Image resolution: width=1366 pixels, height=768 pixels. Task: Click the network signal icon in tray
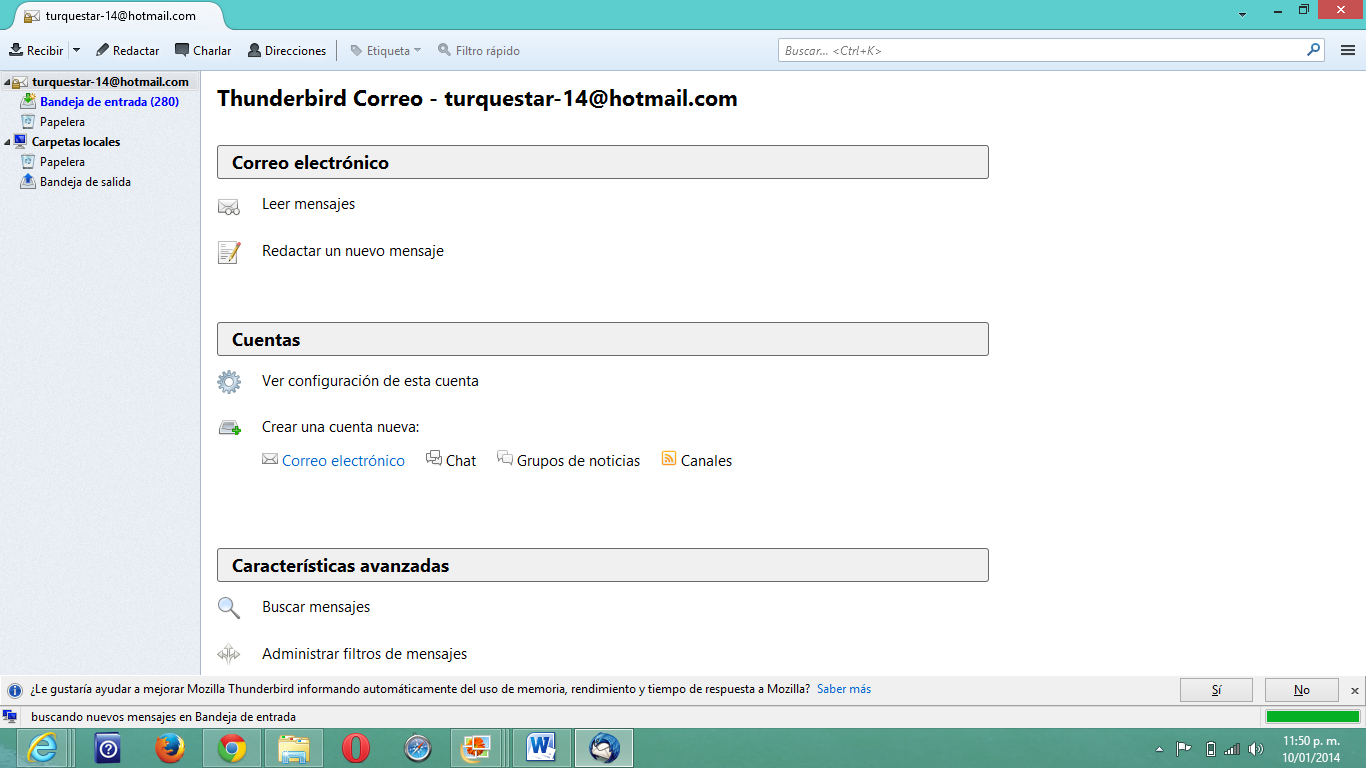(x=1232, y=749)
